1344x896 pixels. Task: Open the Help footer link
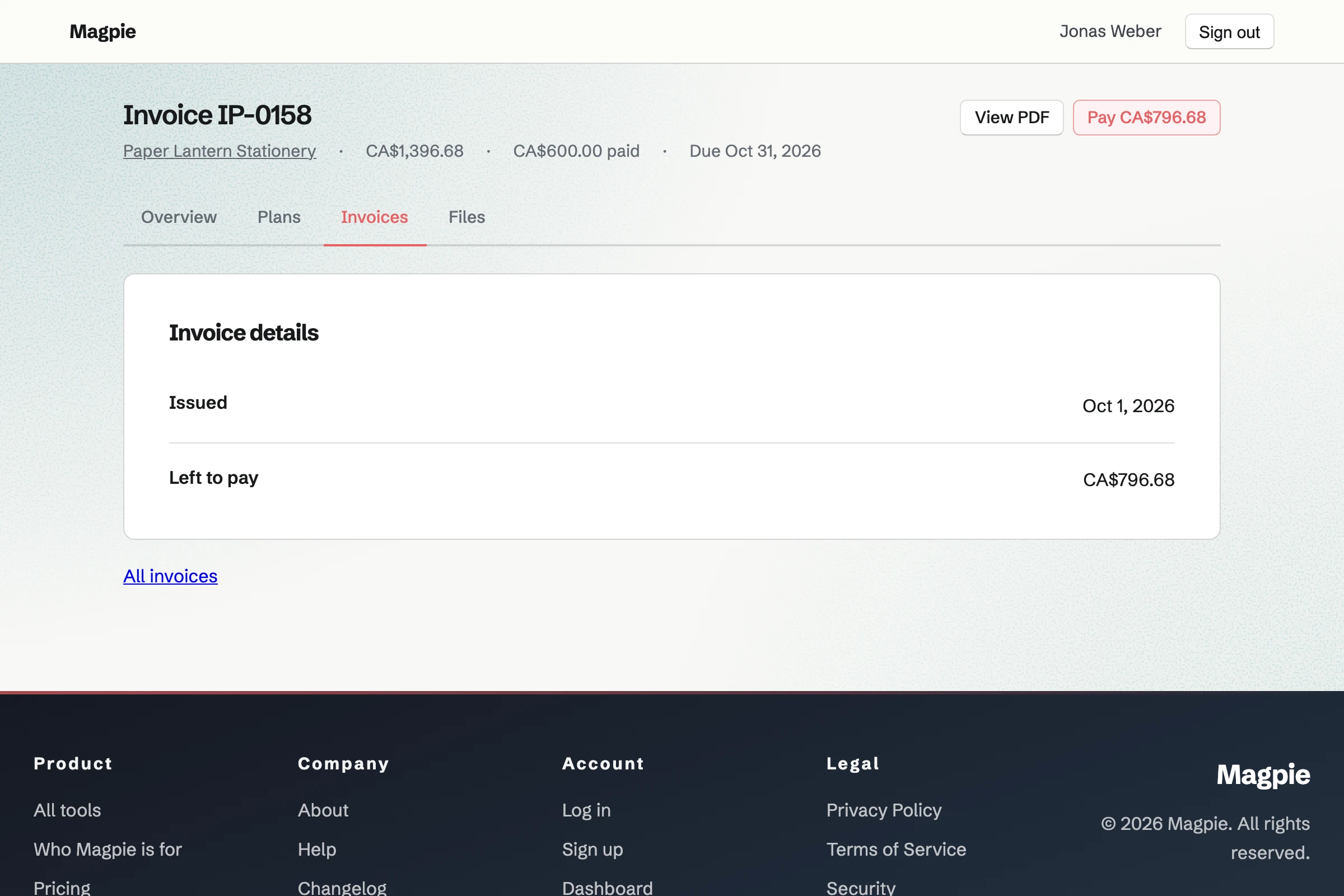tap(316, 850)
